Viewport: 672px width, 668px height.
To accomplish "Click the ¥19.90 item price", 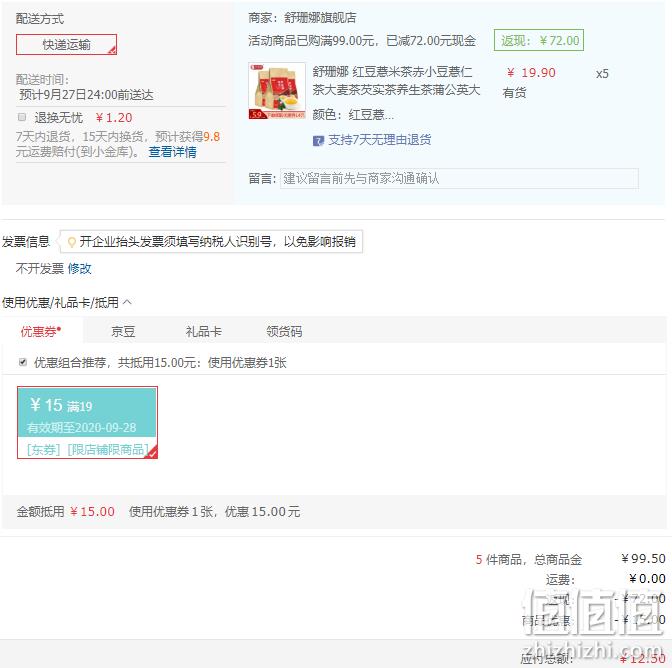I will 531,72.
